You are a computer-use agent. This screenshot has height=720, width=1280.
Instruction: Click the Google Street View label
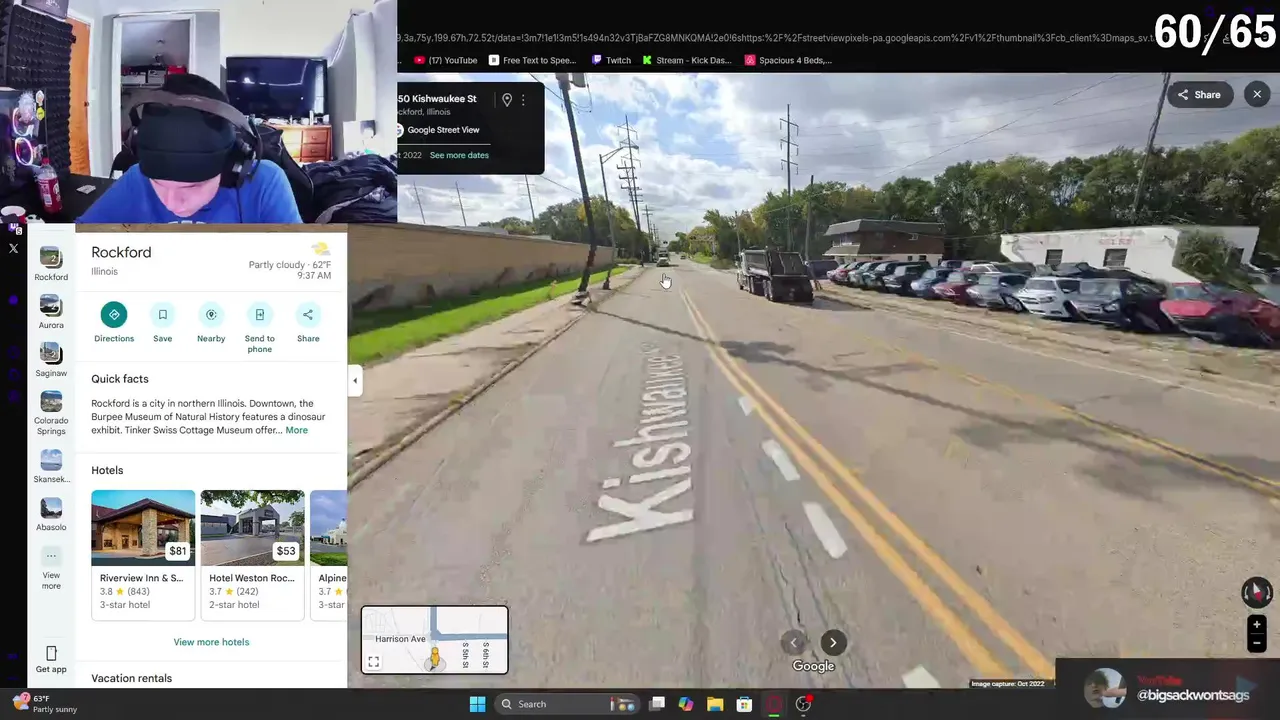443,130
